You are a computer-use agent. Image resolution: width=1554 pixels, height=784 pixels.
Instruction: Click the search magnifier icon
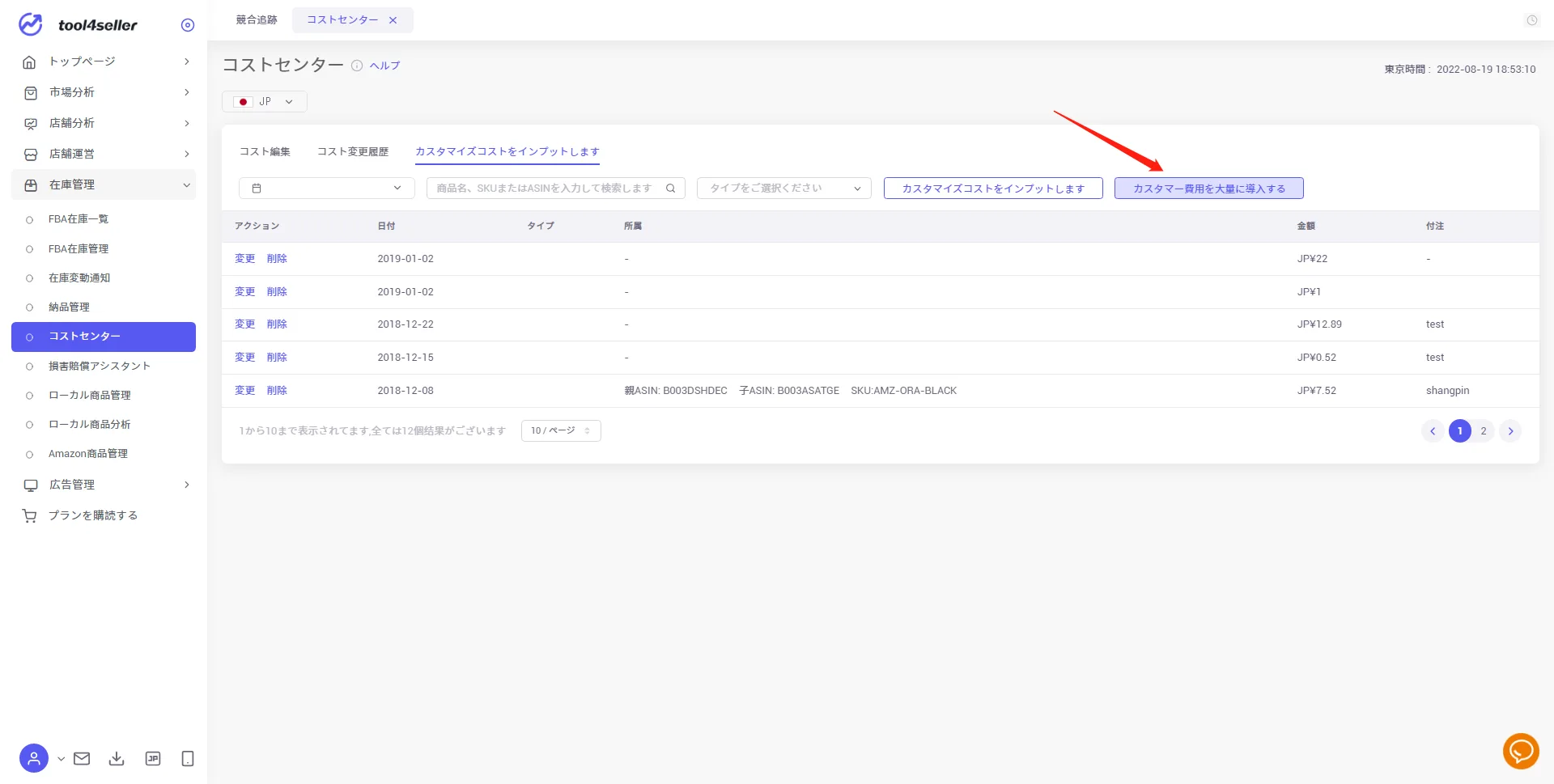pos(670,189)
